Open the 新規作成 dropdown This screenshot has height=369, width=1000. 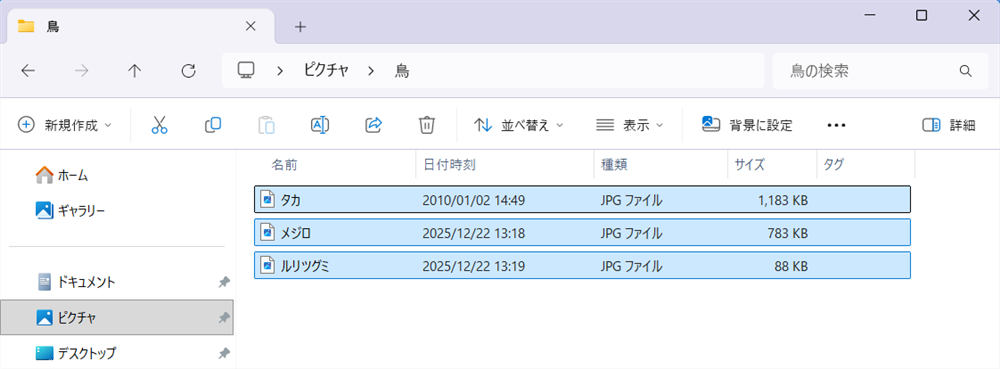(64, 125)
